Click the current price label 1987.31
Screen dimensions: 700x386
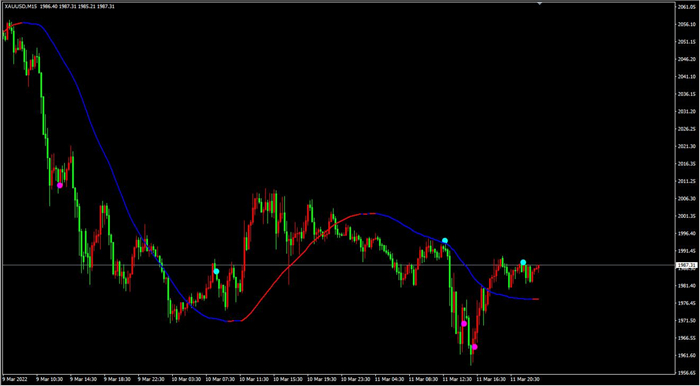[x=686, y=265]
